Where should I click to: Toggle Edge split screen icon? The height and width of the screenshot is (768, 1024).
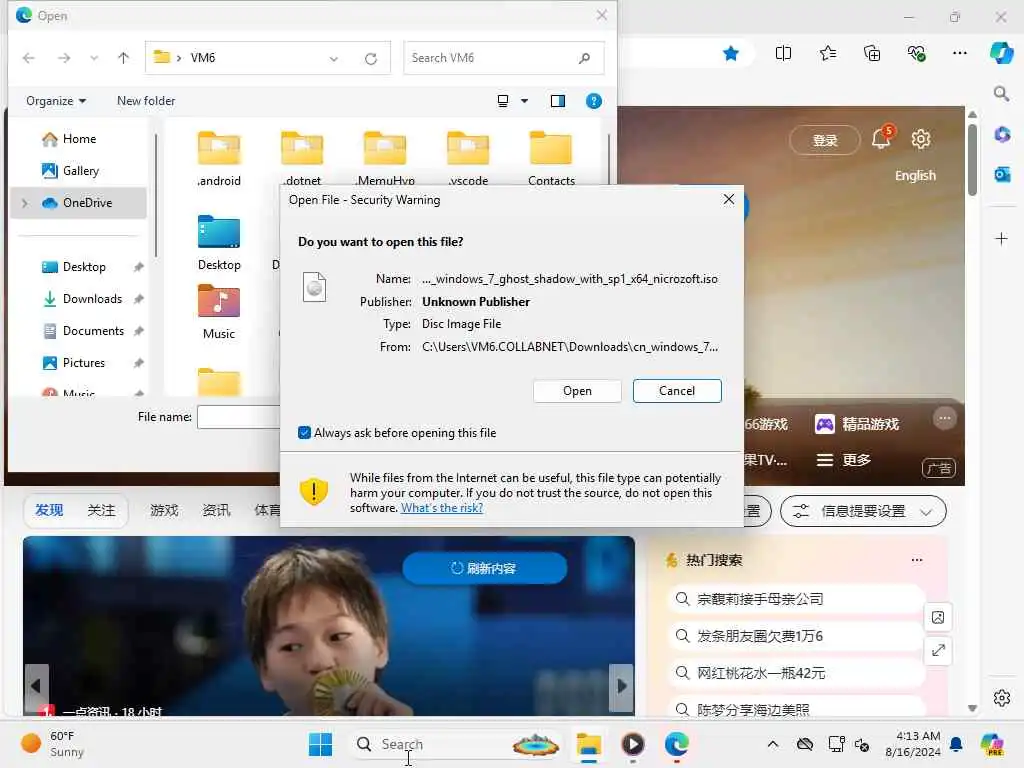tap(783, 54)
